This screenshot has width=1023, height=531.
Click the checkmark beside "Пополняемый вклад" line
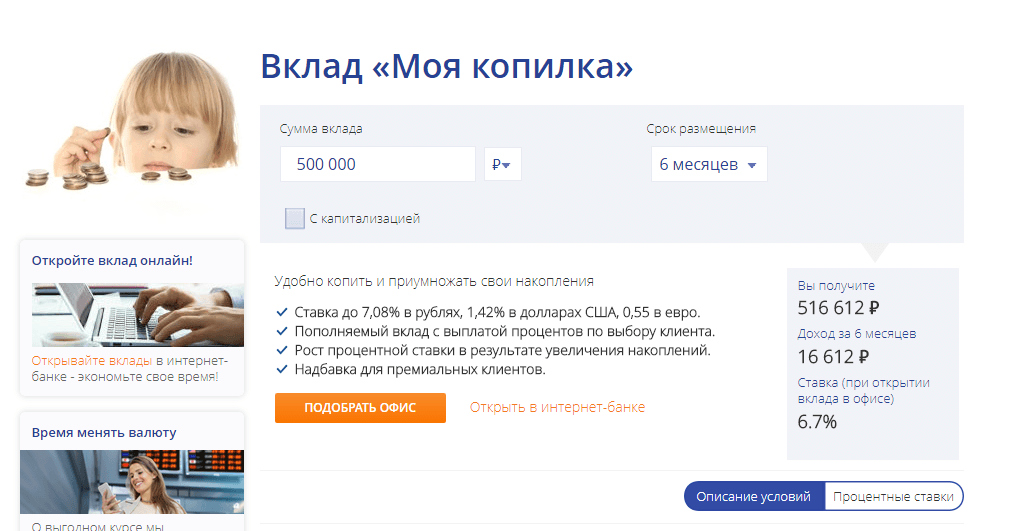click(281, 331)
